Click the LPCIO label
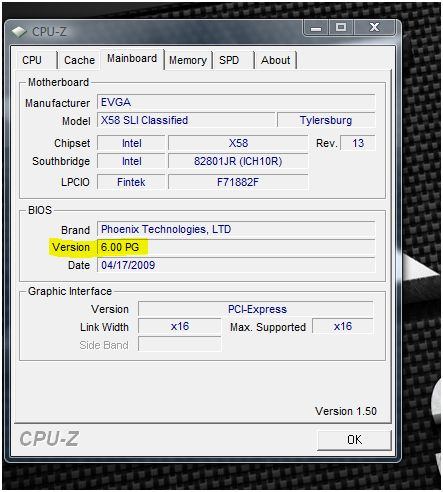Viewport: 443px width, 492px height. [x=75, y=182]
